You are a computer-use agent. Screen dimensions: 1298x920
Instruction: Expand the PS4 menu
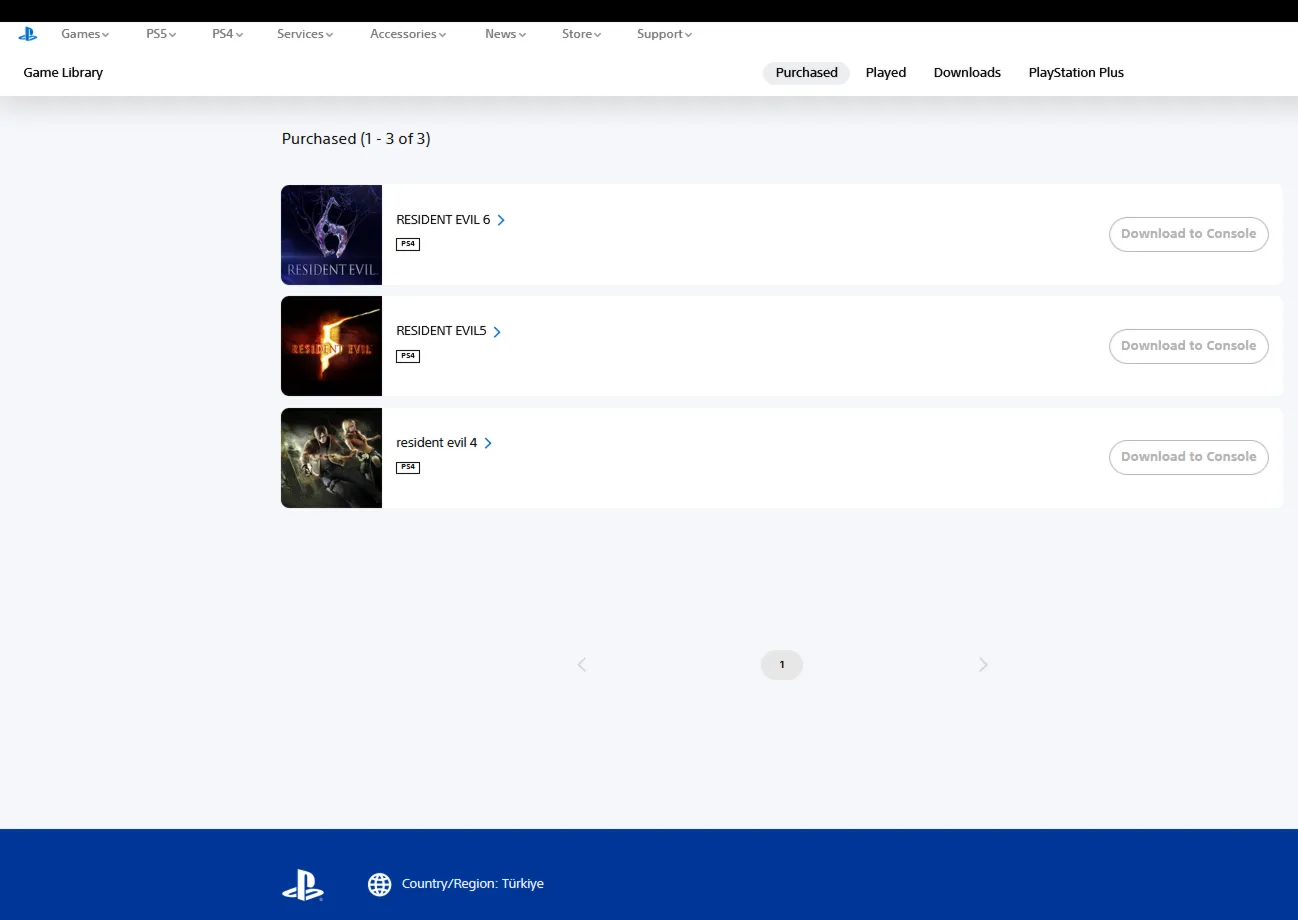coord(227,34)
